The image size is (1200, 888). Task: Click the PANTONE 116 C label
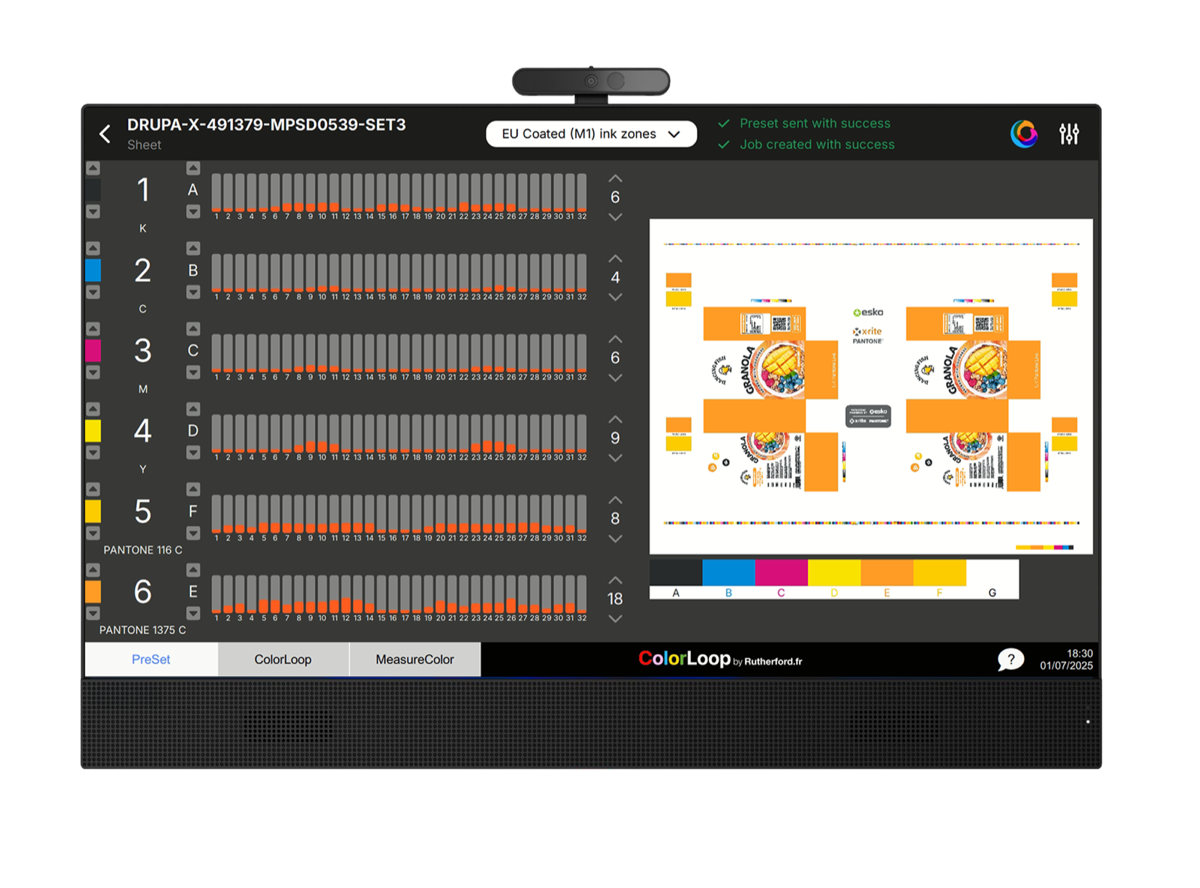143,550
